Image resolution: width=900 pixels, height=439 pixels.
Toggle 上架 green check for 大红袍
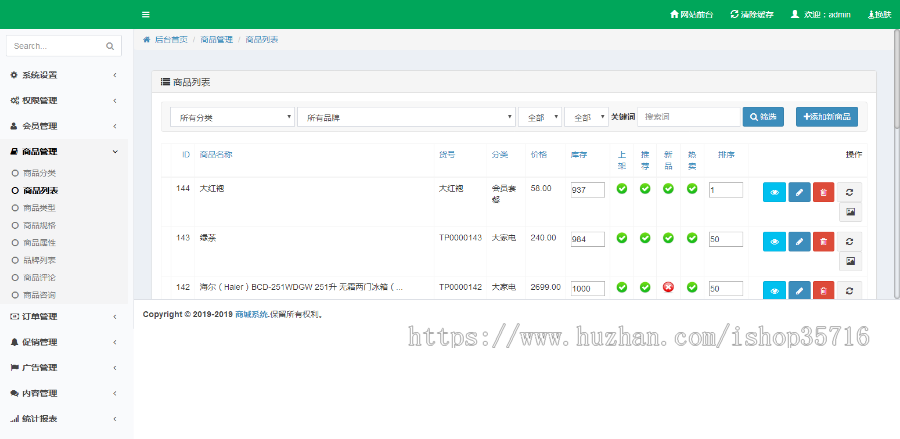pyautogui.click(x=621, y=188)
